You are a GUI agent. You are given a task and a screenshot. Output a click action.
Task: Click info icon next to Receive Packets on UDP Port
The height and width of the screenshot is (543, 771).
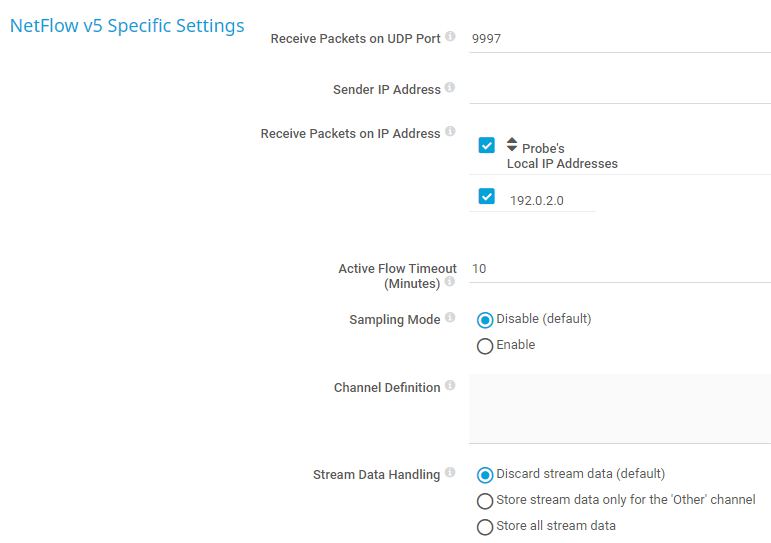(450, 37)
